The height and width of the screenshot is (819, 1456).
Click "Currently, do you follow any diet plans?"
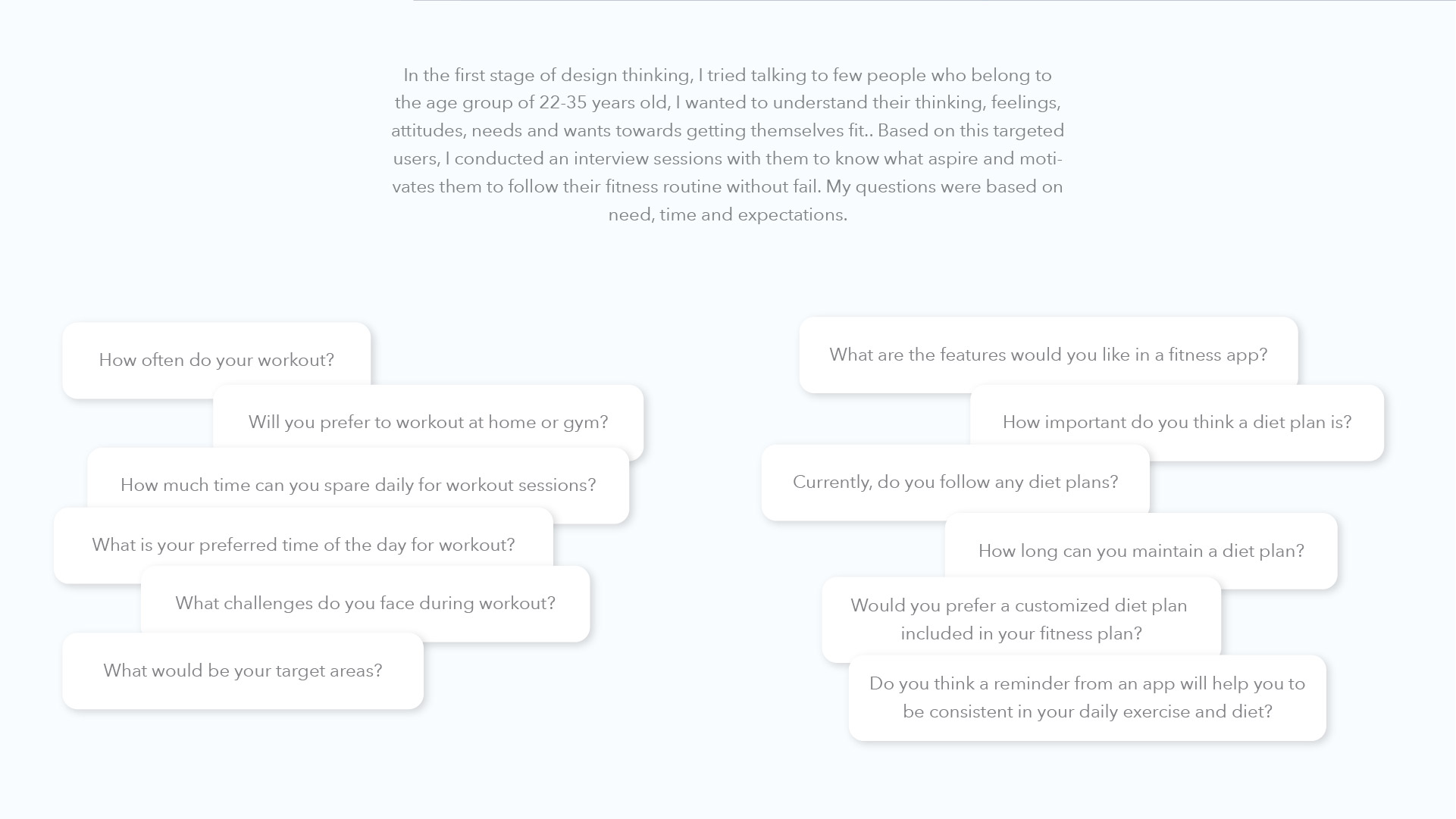955,482
